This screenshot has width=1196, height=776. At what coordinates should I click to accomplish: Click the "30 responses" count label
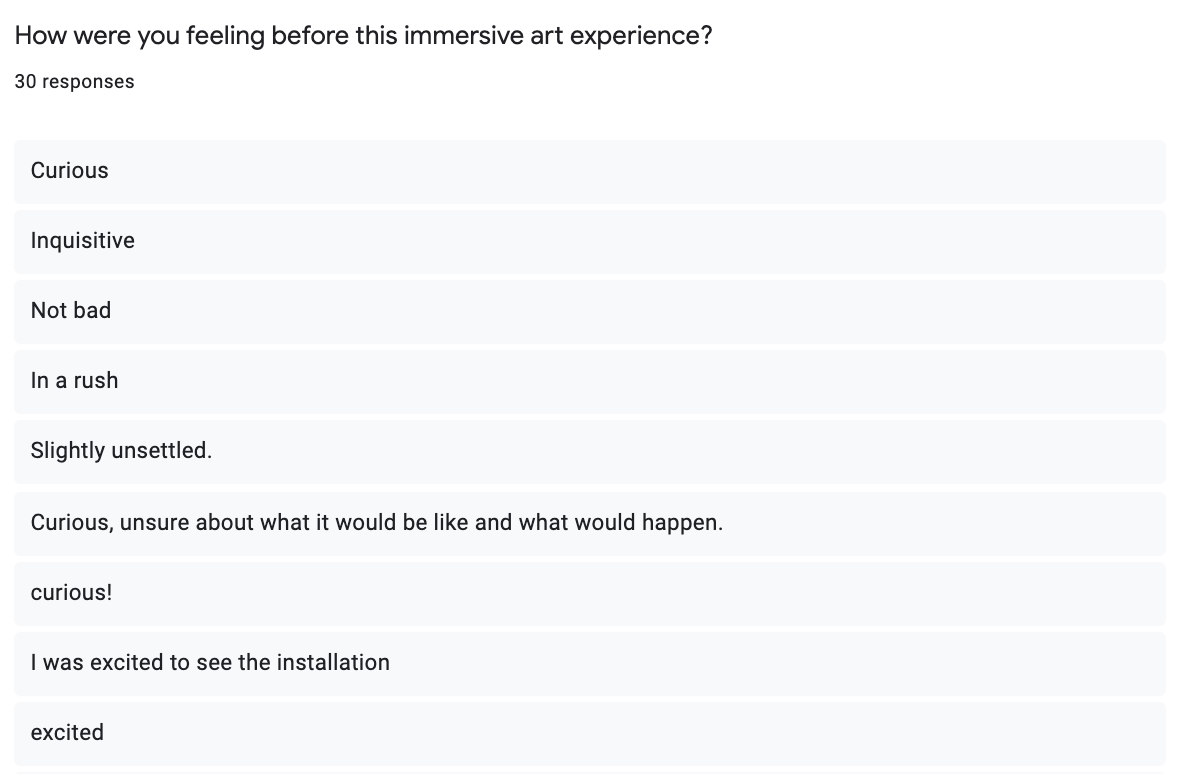(74, 82)
